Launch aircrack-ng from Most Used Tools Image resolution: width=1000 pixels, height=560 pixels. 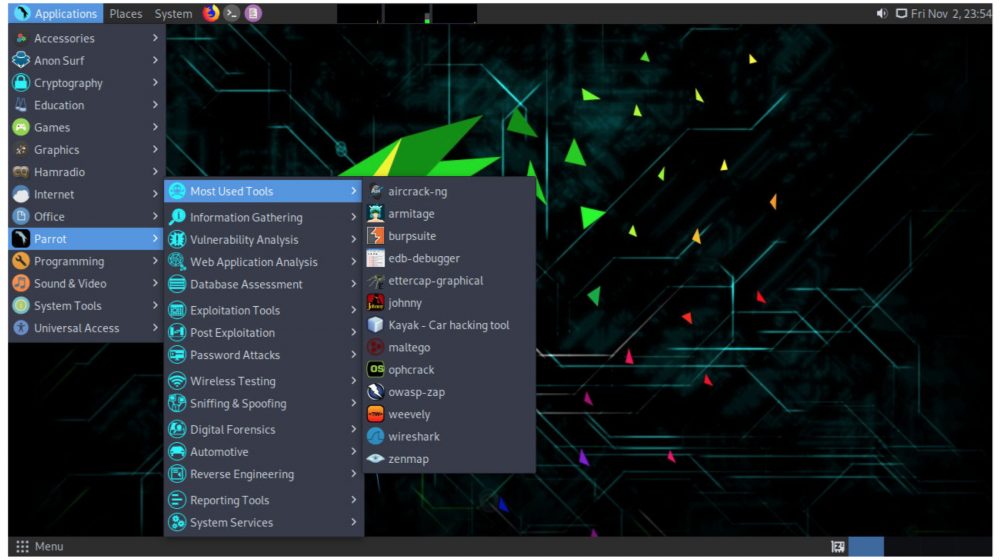(x=417, y=191)
